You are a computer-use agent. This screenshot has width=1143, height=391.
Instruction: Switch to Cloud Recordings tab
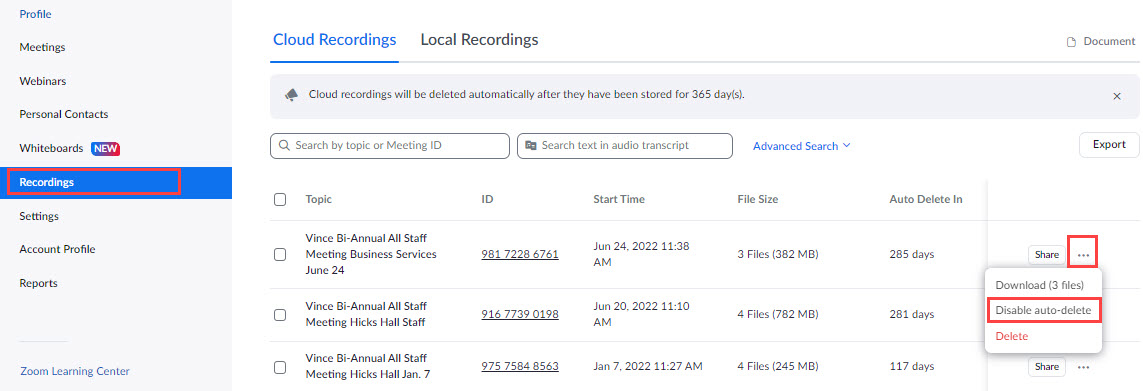pos(335,39)
